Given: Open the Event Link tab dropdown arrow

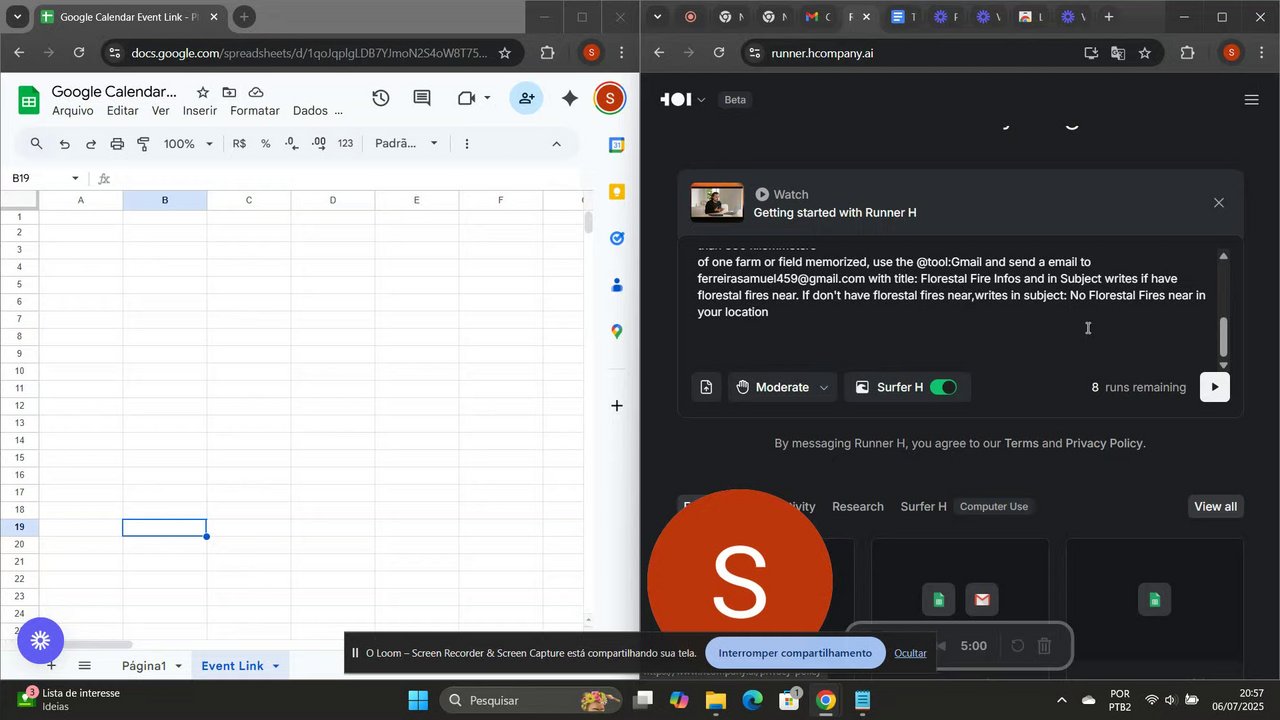Looking at the screenshot, I should tap(275, 666).
